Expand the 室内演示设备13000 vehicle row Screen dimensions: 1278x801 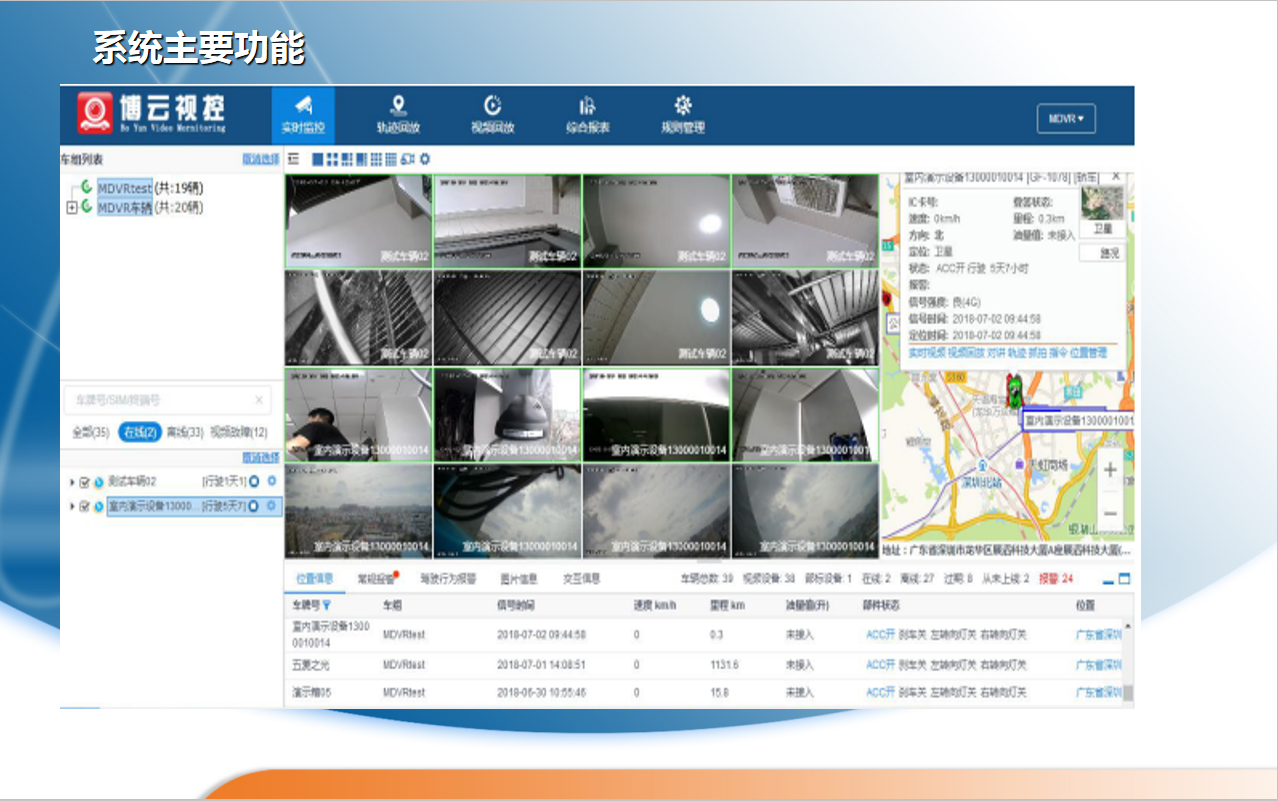(x=72, y=506)
